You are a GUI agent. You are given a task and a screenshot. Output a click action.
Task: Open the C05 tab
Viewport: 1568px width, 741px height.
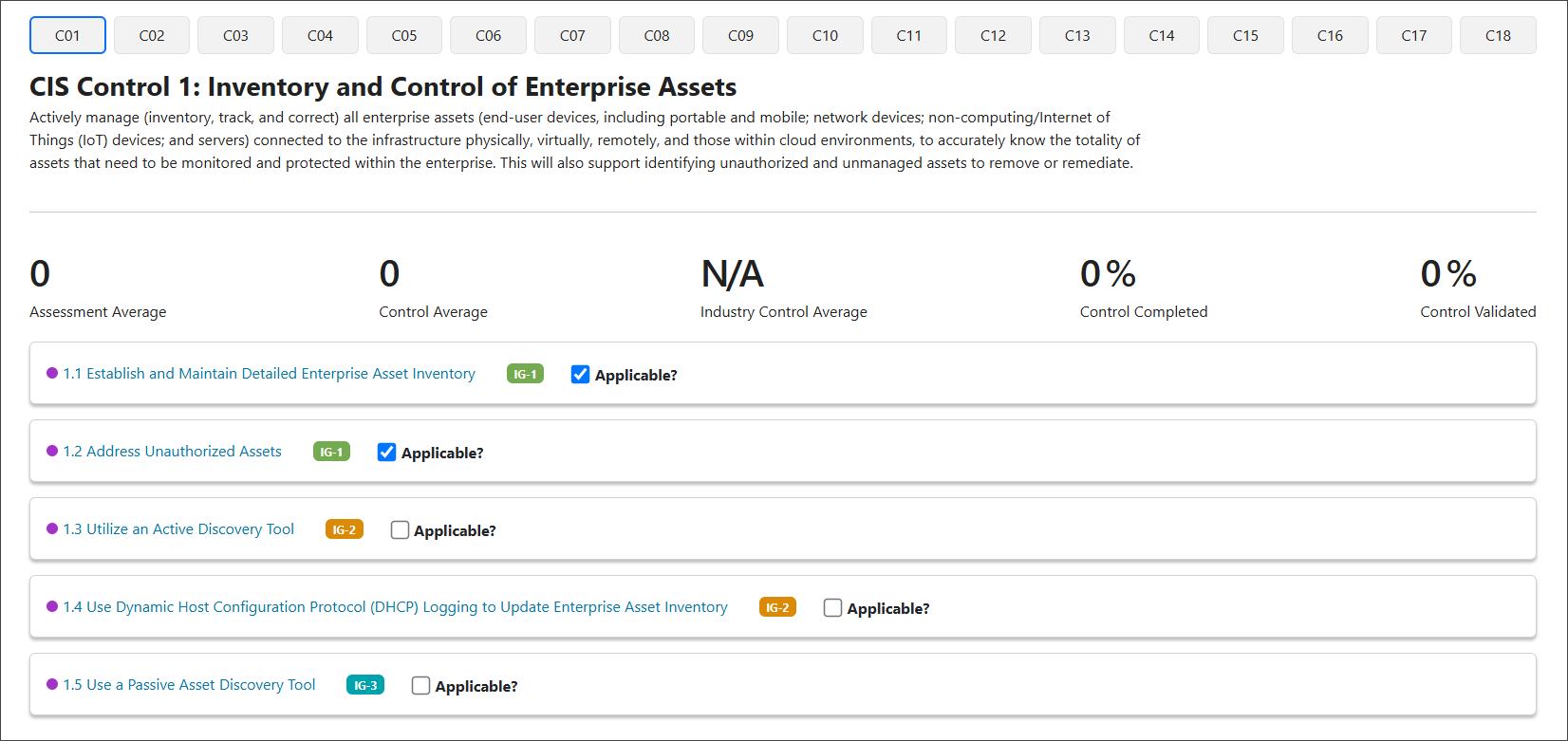(404, 35)
